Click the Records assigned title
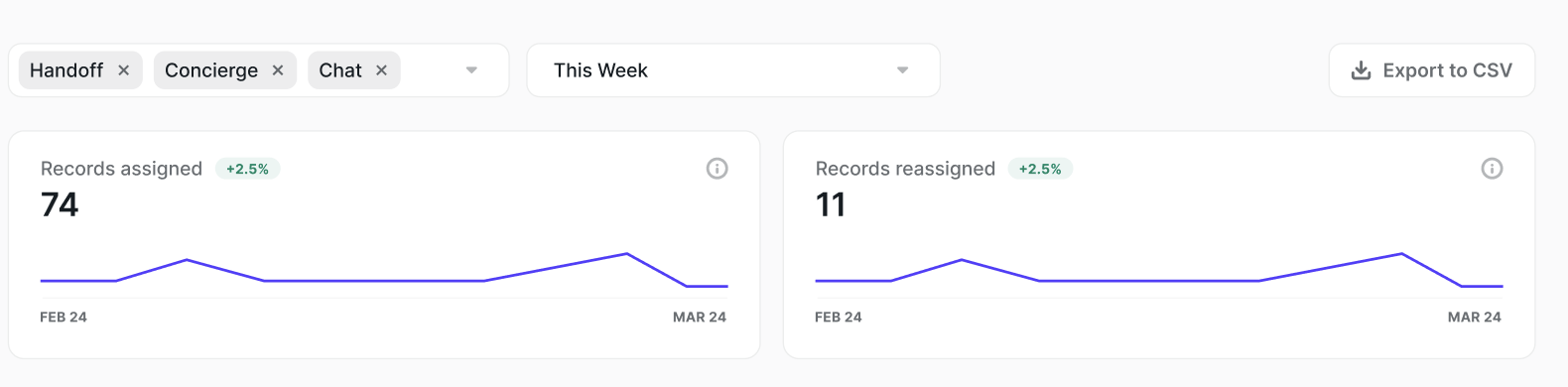The image size is (1568, 387). click(121, 169)
